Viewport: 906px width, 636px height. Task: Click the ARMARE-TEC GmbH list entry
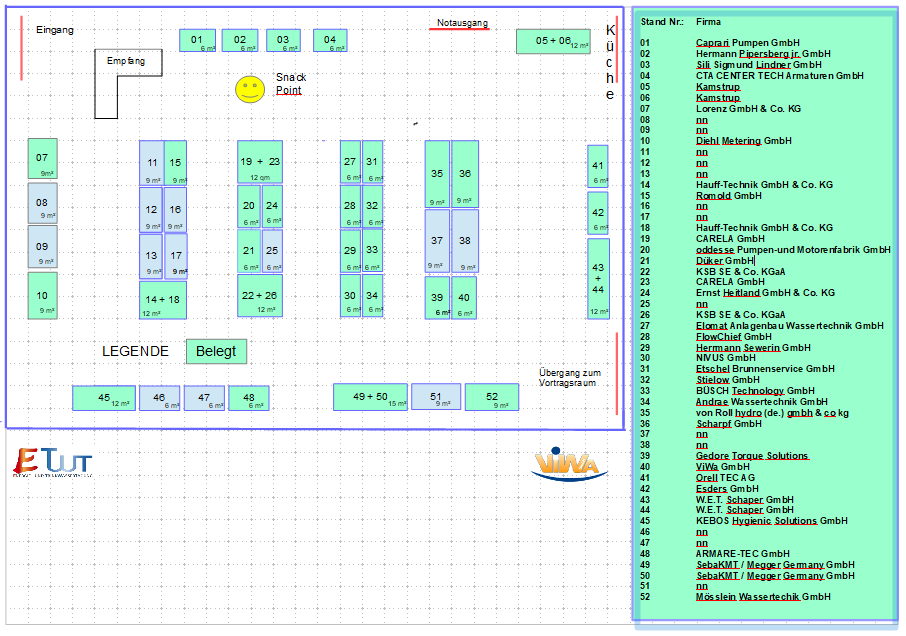click(742, 554)
